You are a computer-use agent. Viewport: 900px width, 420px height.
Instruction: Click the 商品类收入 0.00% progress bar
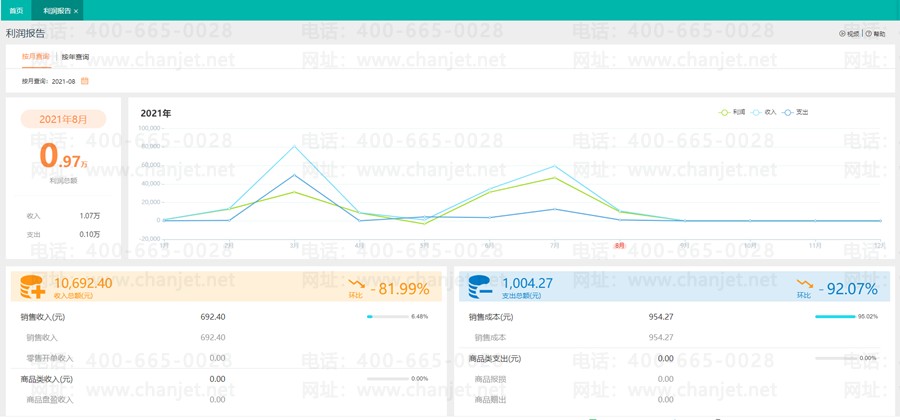pos(387,379)
